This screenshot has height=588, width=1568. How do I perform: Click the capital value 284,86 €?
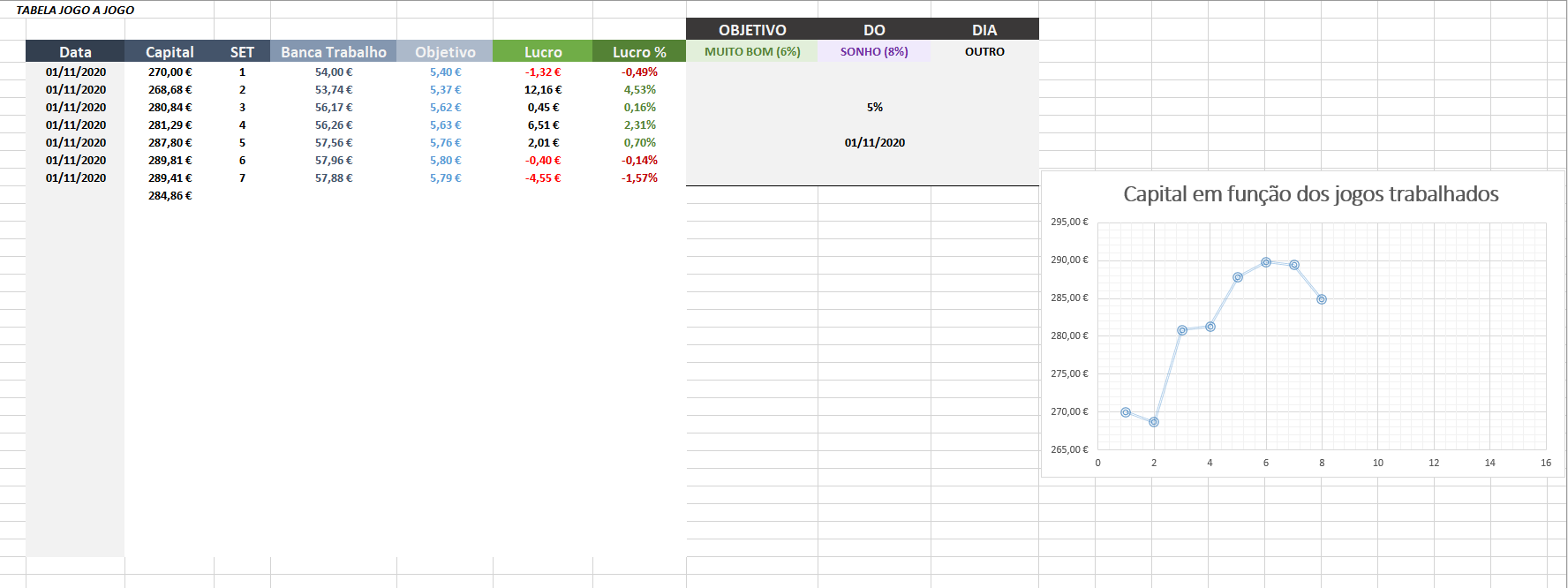point(170,195)
